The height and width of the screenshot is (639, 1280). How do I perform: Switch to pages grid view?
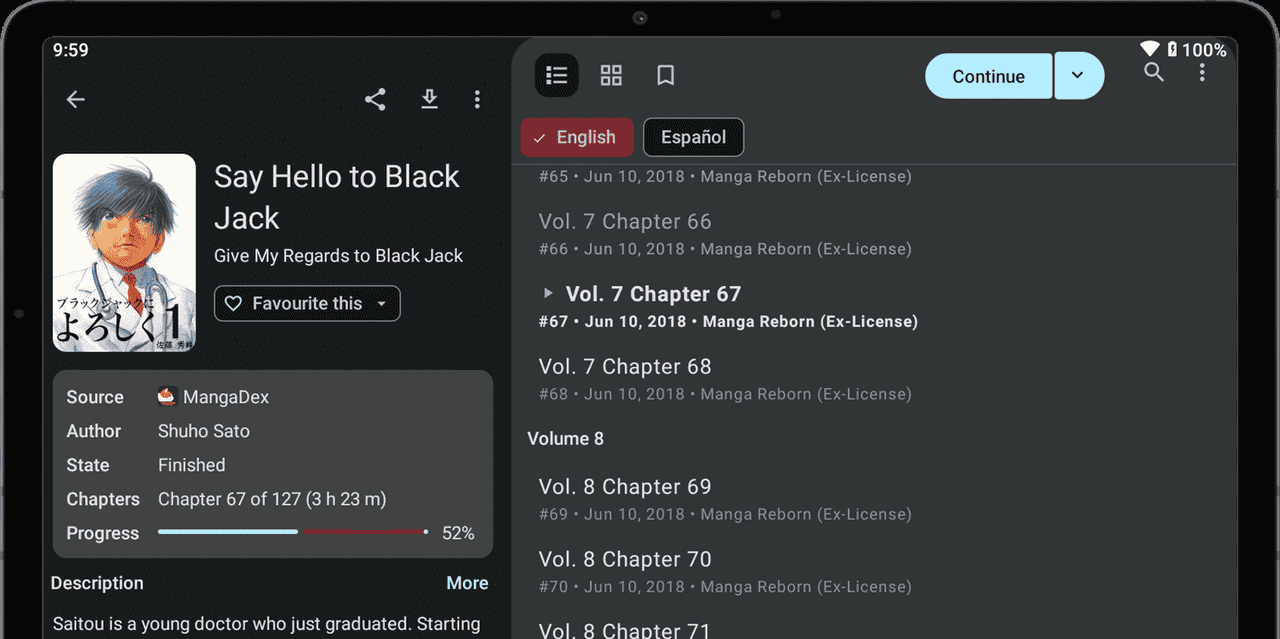[x=611, y=76]
